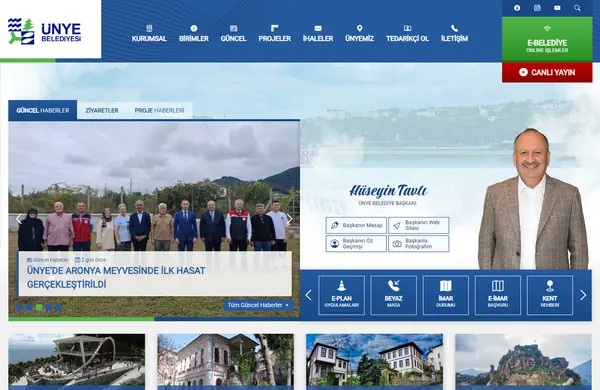Open the GÜNCEL menu
Screen dimensions: 600x390
click(233, 34)
